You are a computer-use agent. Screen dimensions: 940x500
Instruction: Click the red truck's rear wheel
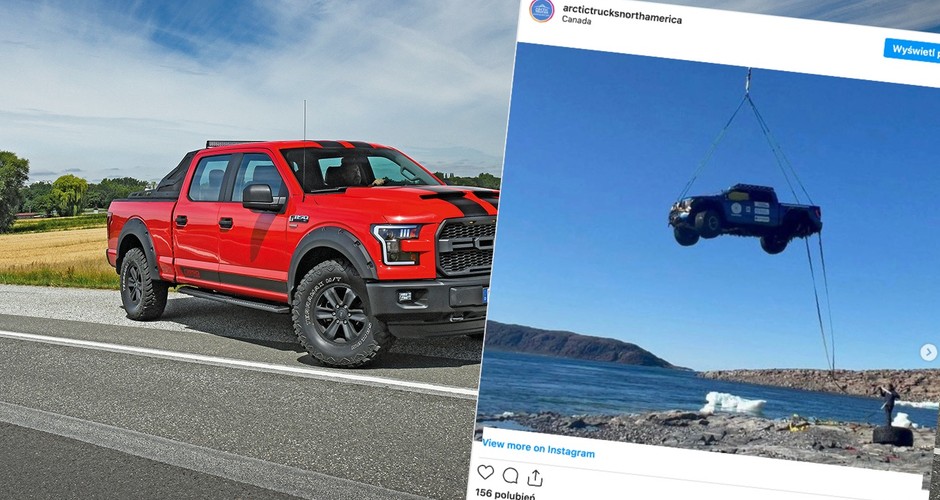tap(143, 284)
